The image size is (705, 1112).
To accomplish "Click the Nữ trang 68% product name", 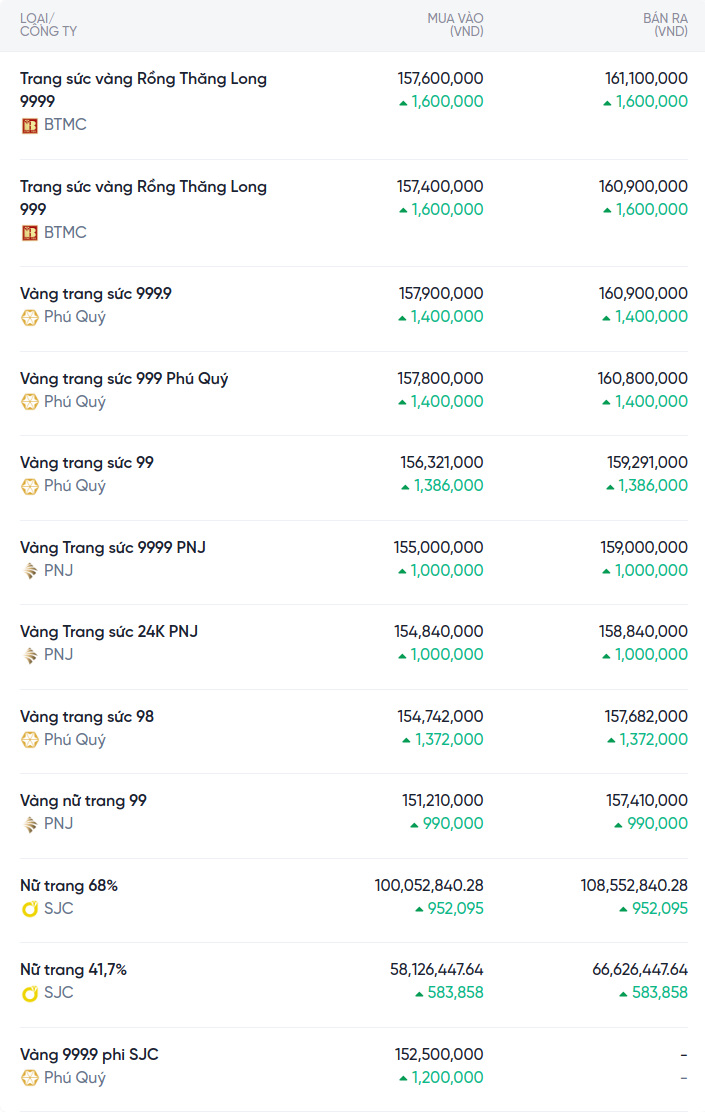I will (x=69, y=886).
